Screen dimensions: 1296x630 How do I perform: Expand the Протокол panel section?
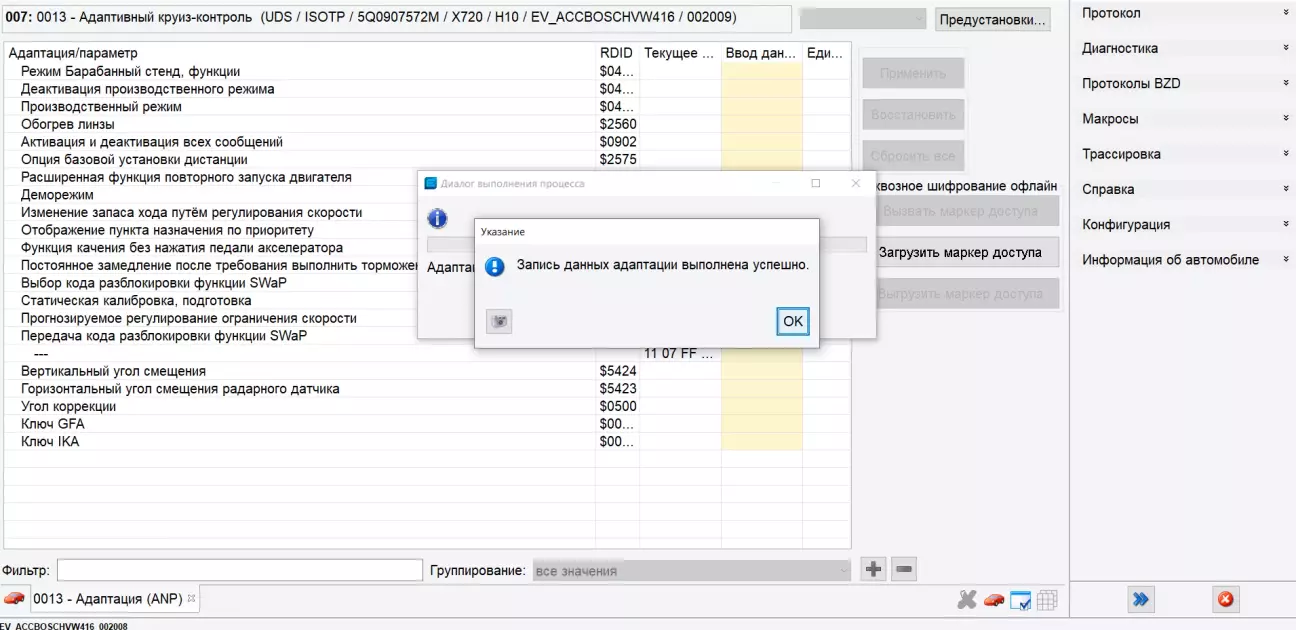(1182, 13)
